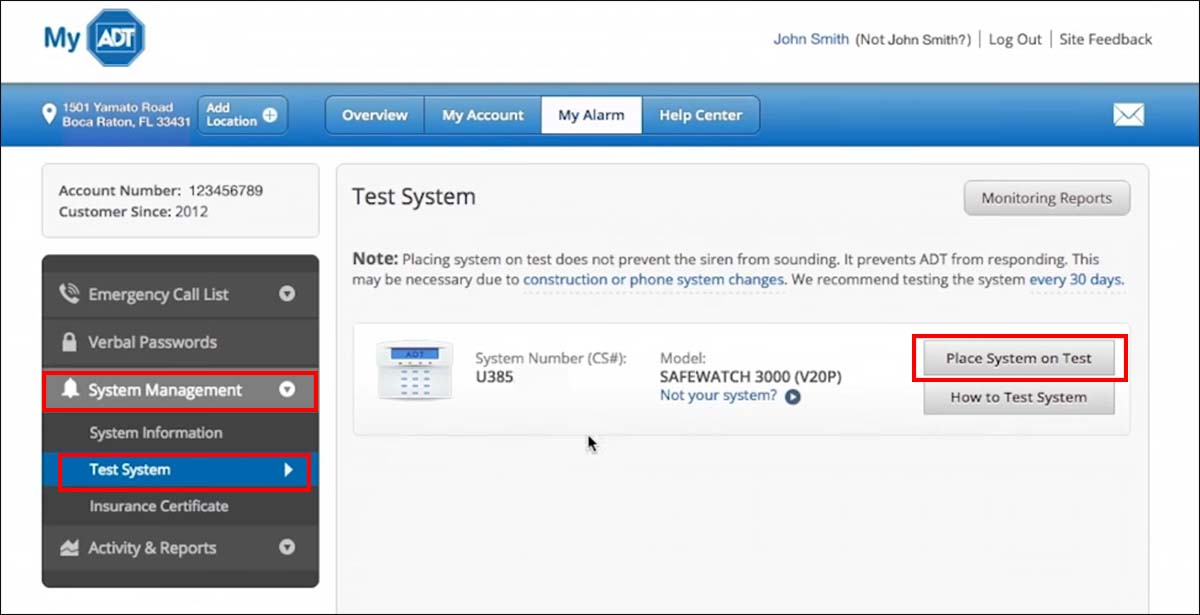Click the Add Location plus icon
The width and height of the screenshot is (1200, 615).
coord(270,115)
